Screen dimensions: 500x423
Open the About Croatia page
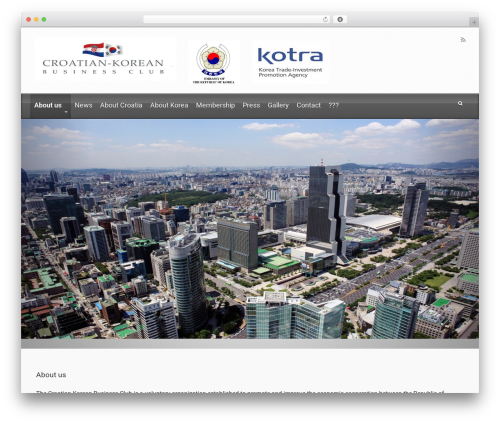point(121,105)
